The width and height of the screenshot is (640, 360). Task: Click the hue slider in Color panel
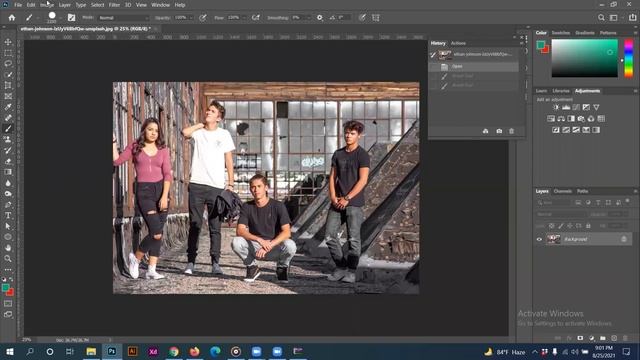pos(629,58)
